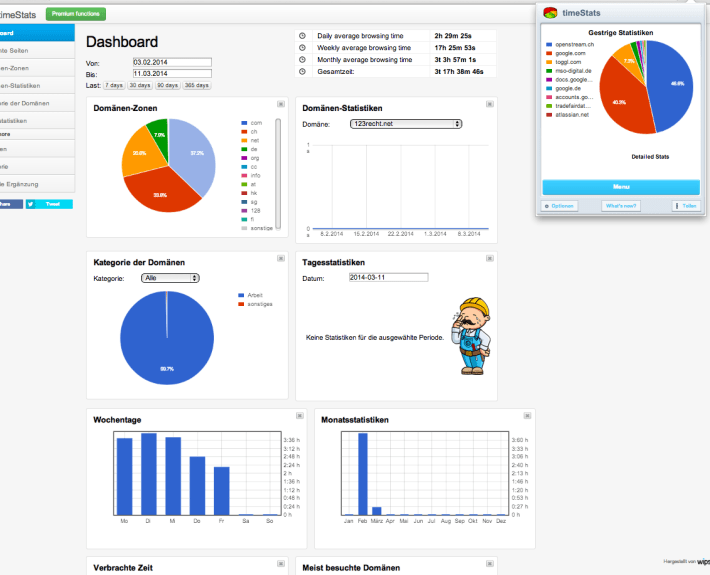Dismiss the Kategorie der Domänen panel
This screenshot has width=710, height=575.
click(282, 258)
